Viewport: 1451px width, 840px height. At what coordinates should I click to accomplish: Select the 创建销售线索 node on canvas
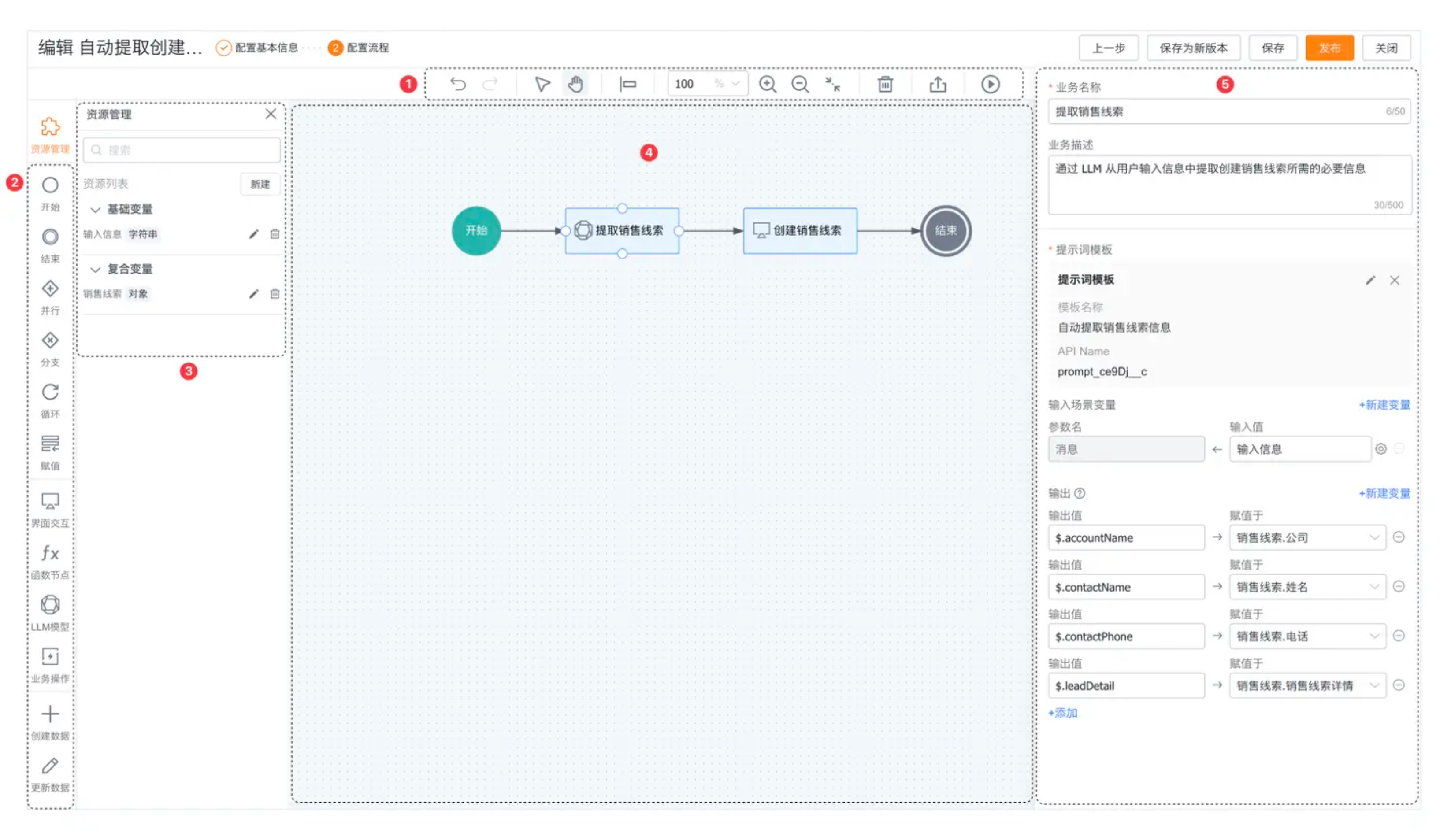[800, 231]
